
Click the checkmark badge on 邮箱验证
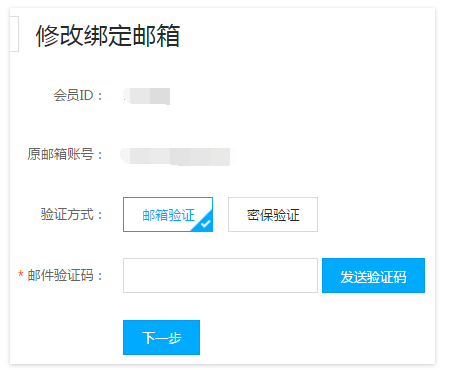[x=206, y=223]
